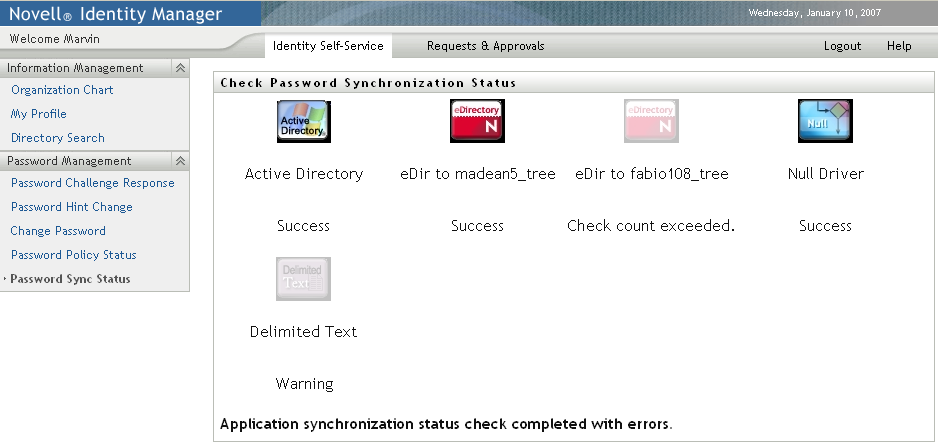Click the 'eDir to fabio108_tree' label
The height and width of the screenshot is (446, 938).
[651, 174]
